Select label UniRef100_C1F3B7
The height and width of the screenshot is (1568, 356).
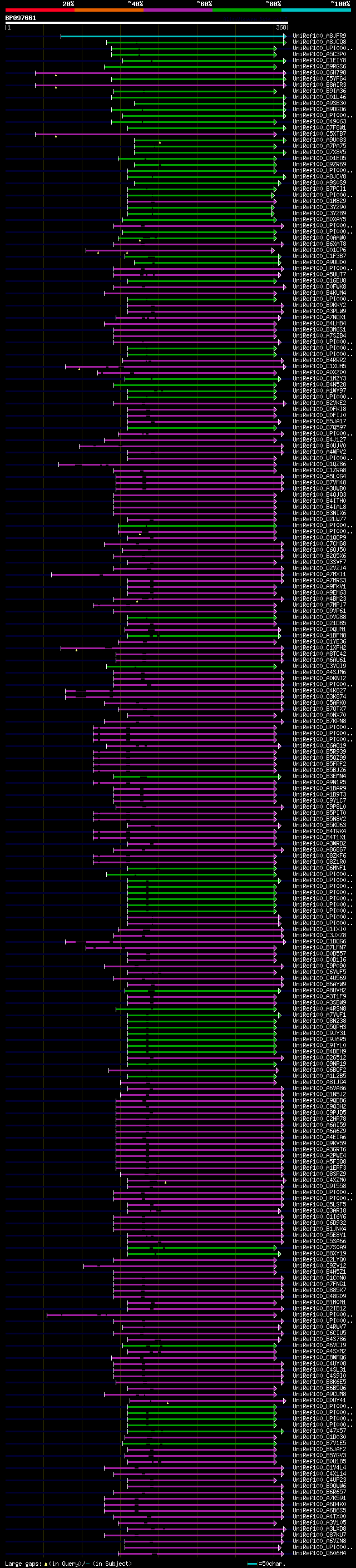[x=319, y=256]
